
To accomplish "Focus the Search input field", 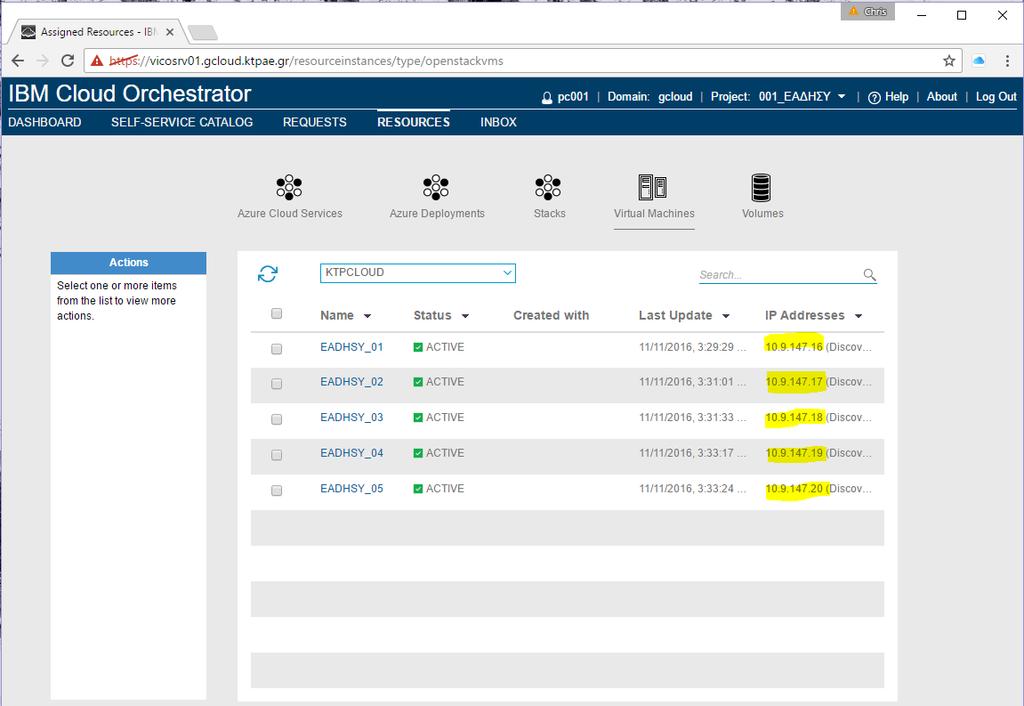I will (780, 275).
